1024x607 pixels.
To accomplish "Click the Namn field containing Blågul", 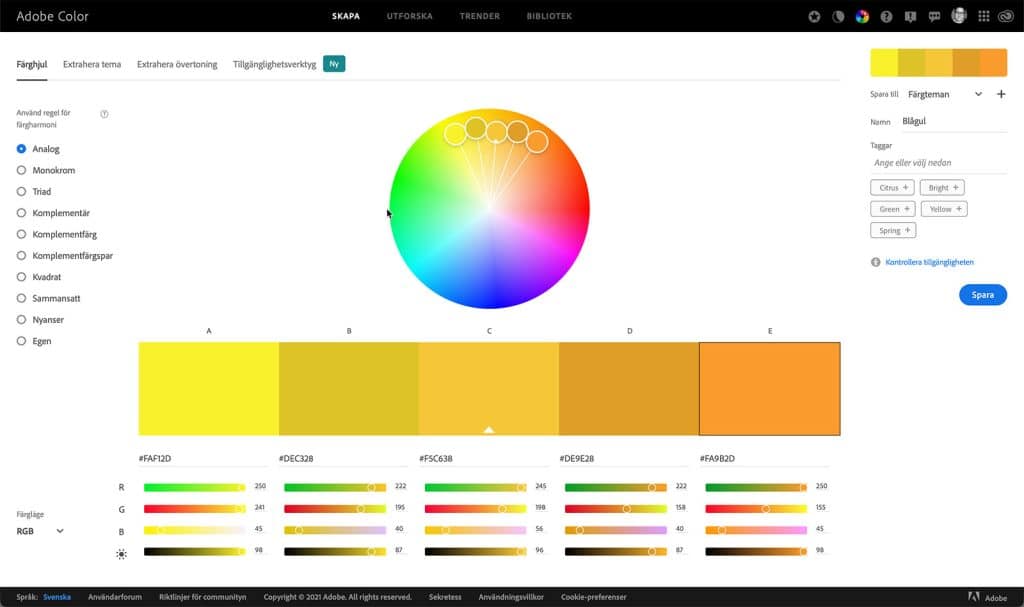I will pyautogui.click(x=953, y=122).
